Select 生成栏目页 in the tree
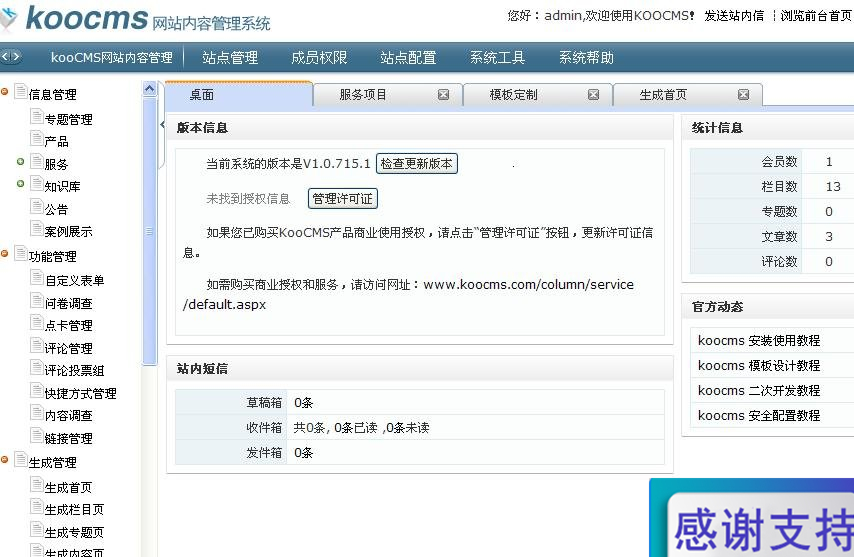 point(75,510)
